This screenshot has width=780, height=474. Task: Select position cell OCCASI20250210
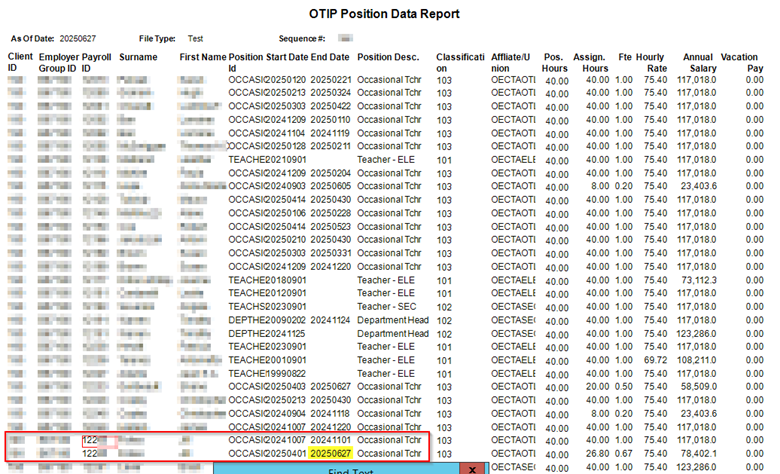[267, 239]
